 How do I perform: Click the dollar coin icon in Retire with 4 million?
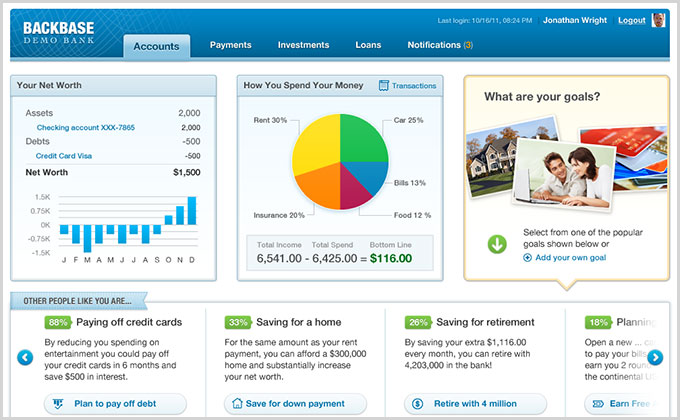[417, 404]
